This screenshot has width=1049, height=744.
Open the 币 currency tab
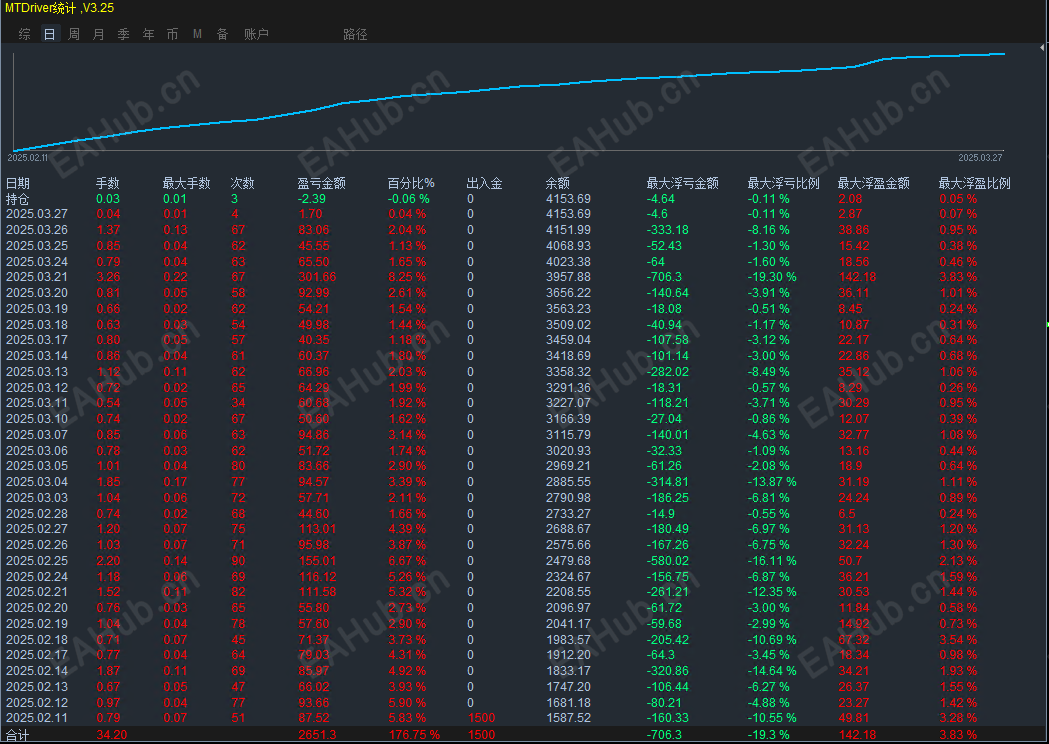(173, 34)
